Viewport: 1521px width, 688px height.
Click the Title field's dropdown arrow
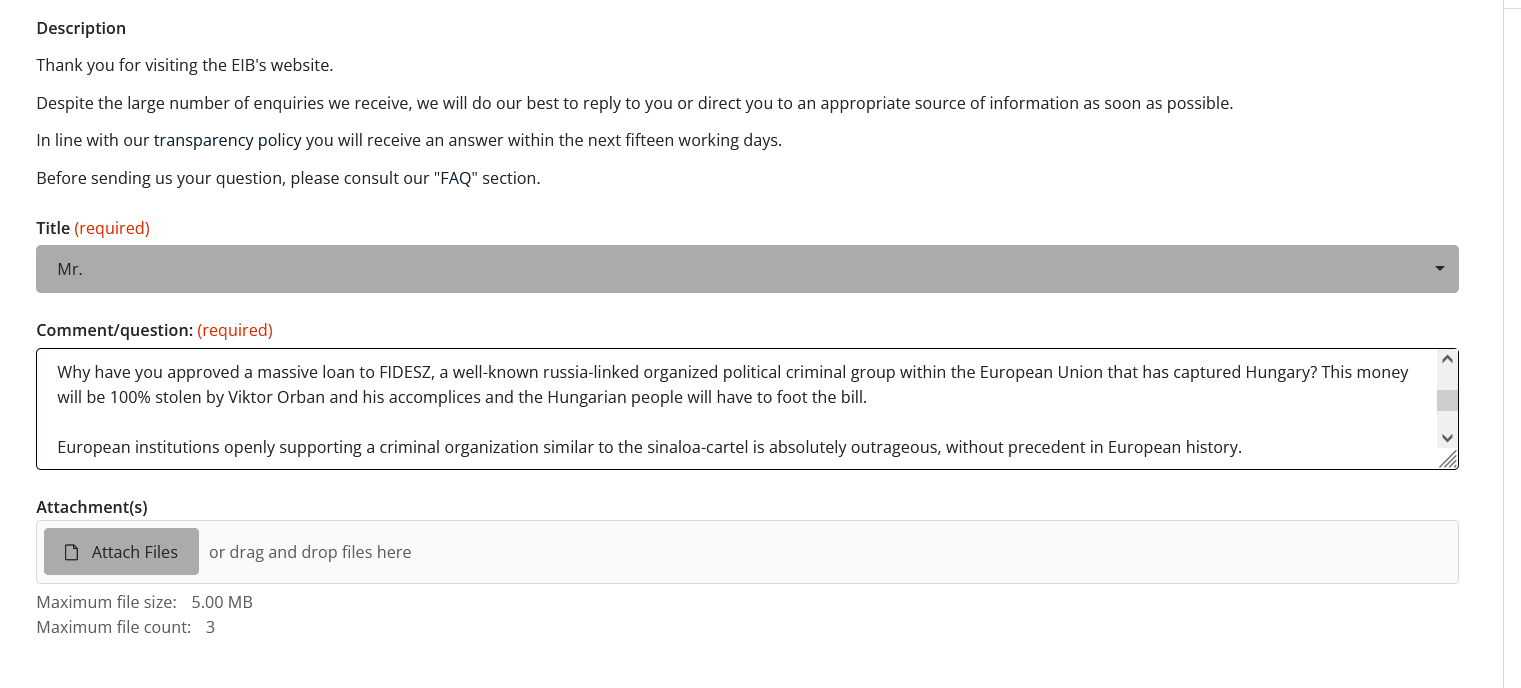1440,269
